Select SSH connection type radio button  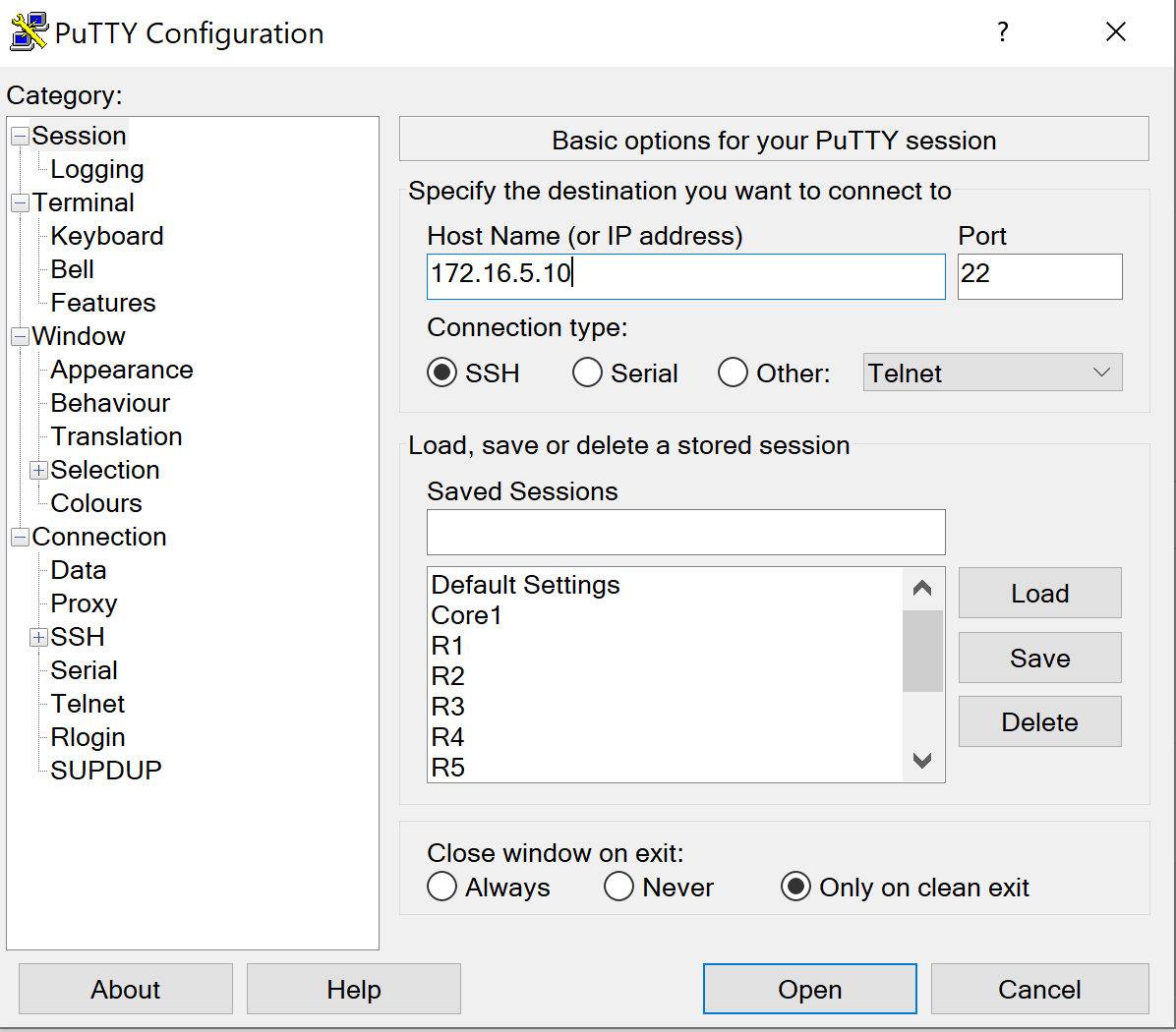tap(441, 373)
